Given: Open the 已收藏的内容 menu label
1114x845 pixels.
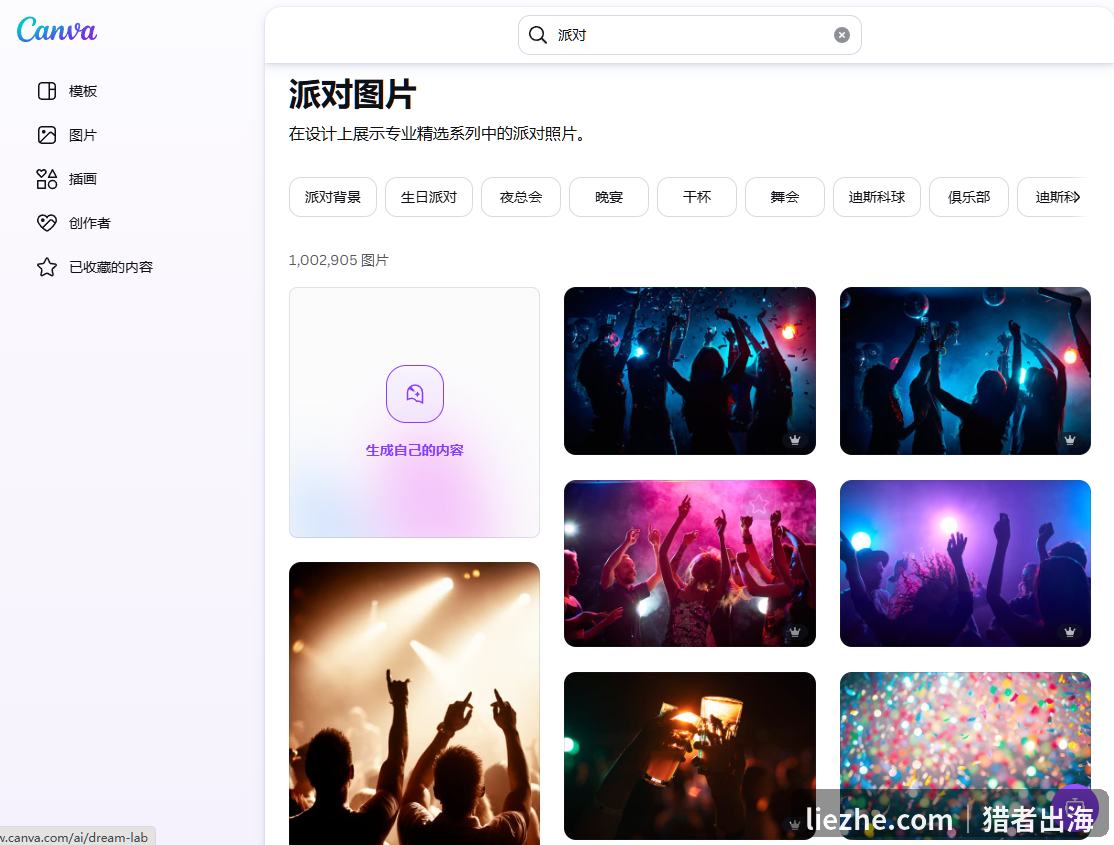Looking at the screenshot, I should [x=111, y=267].
